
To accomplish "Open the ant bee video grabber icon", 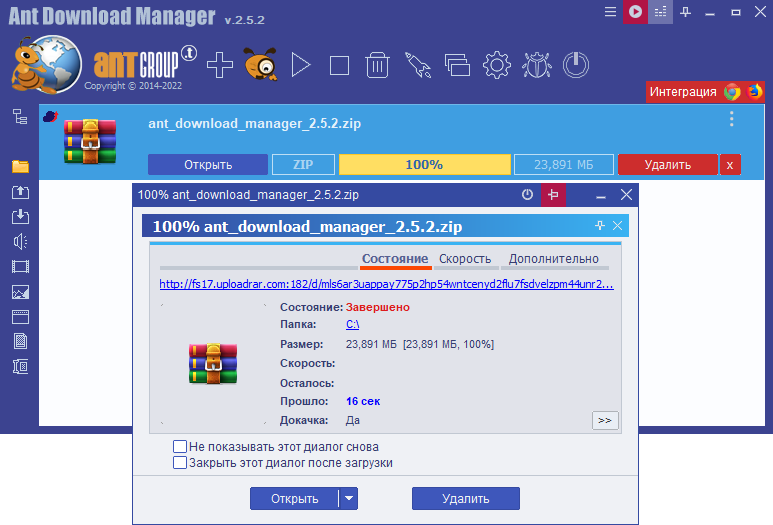I will pos(260,64).
